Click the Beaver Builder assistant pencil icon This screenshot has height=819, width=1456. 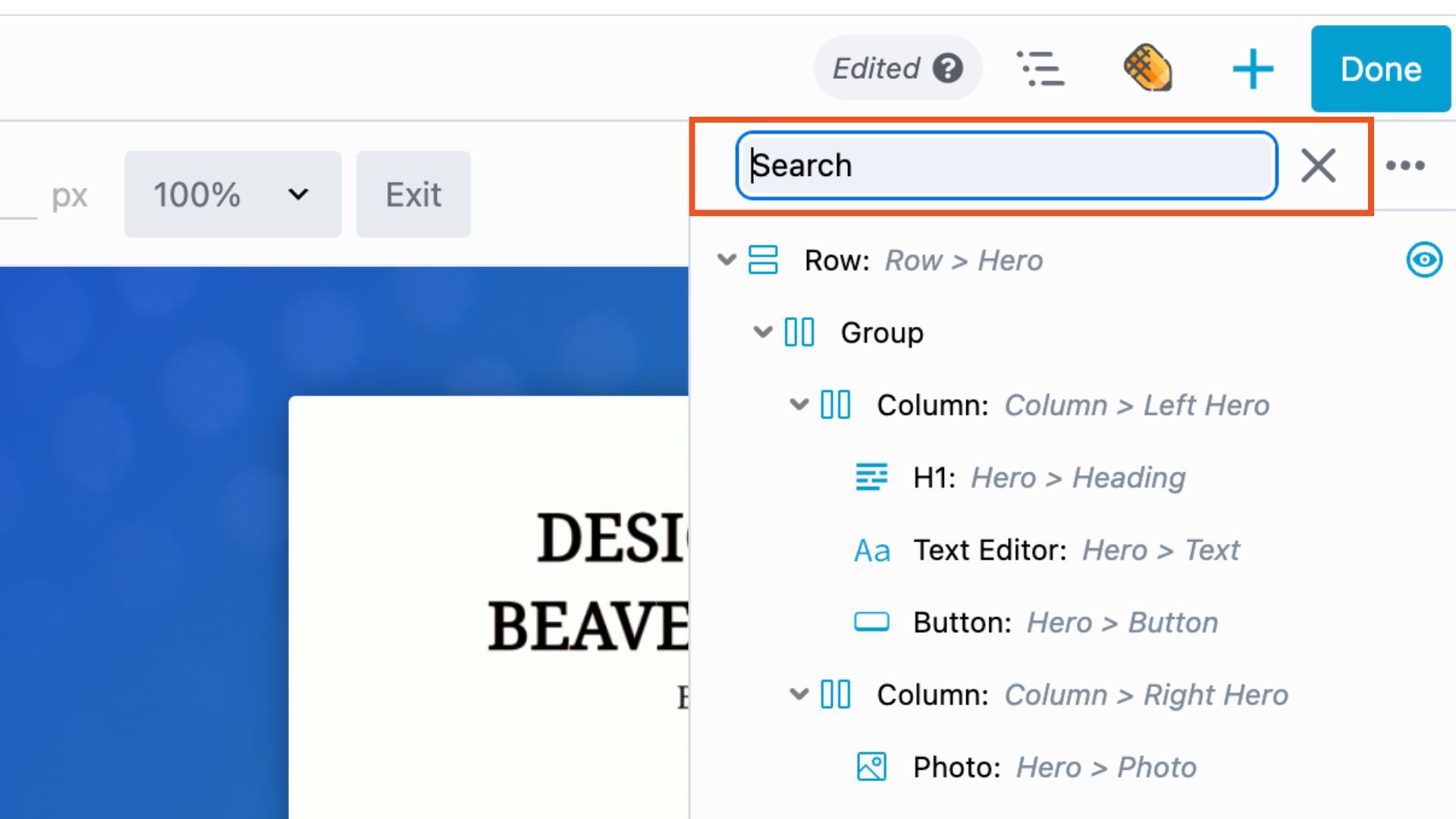tap(1147, 69)
